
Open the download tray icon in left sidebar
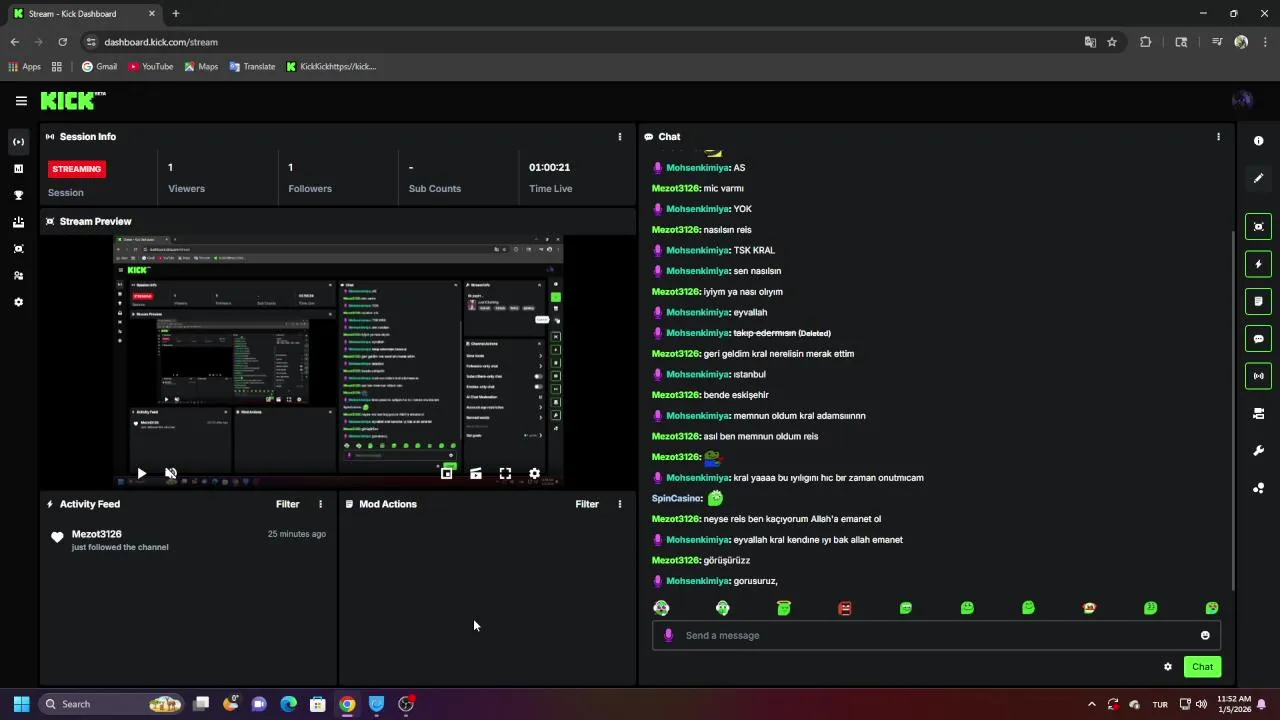point(18,222)
